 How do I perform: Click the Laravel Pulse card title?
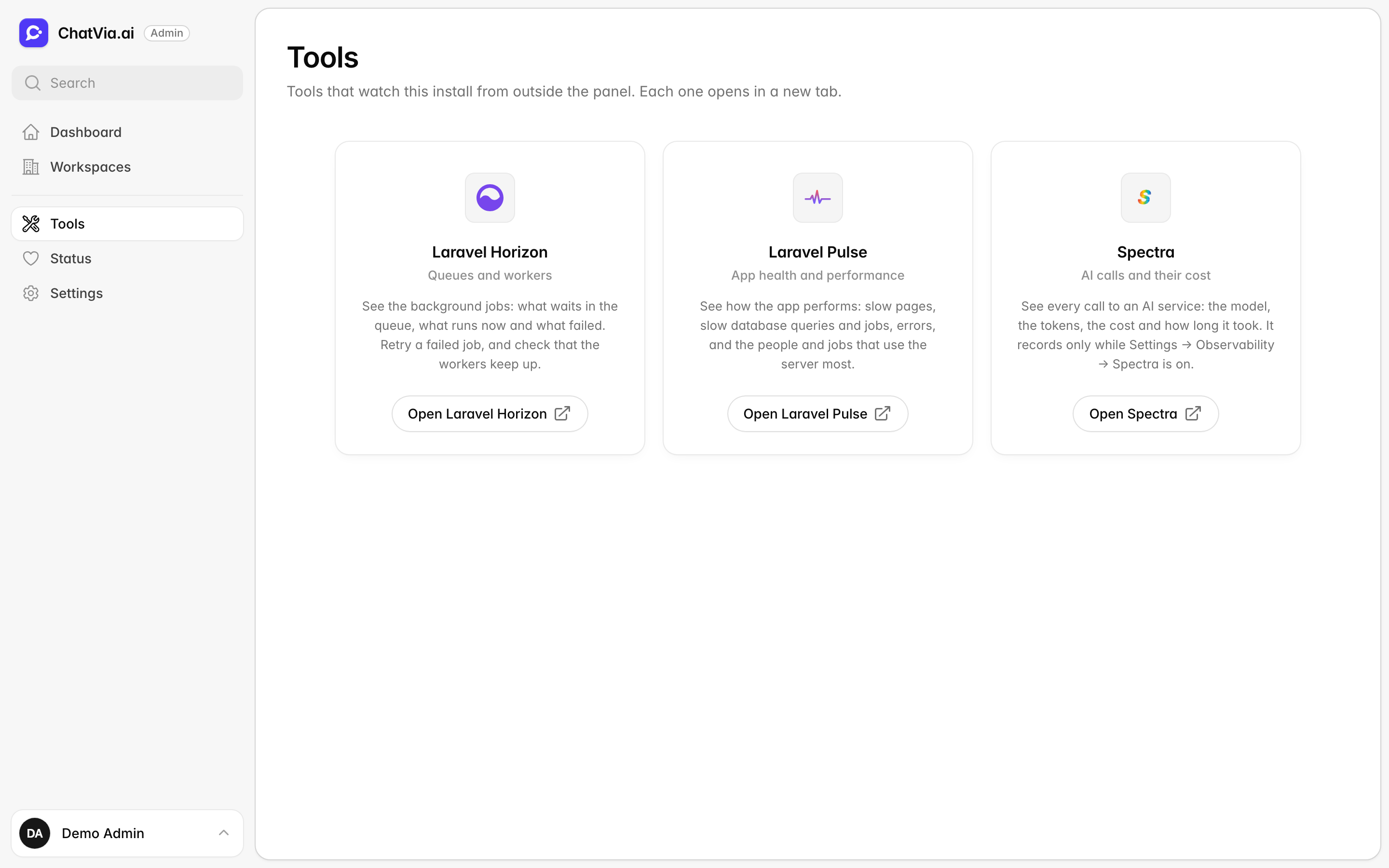pos(817,252)
